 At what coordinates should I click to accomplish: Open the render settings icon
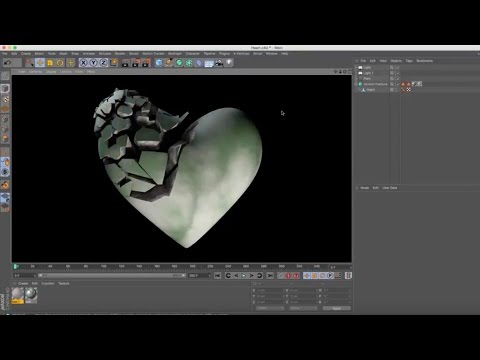(146, 63)
